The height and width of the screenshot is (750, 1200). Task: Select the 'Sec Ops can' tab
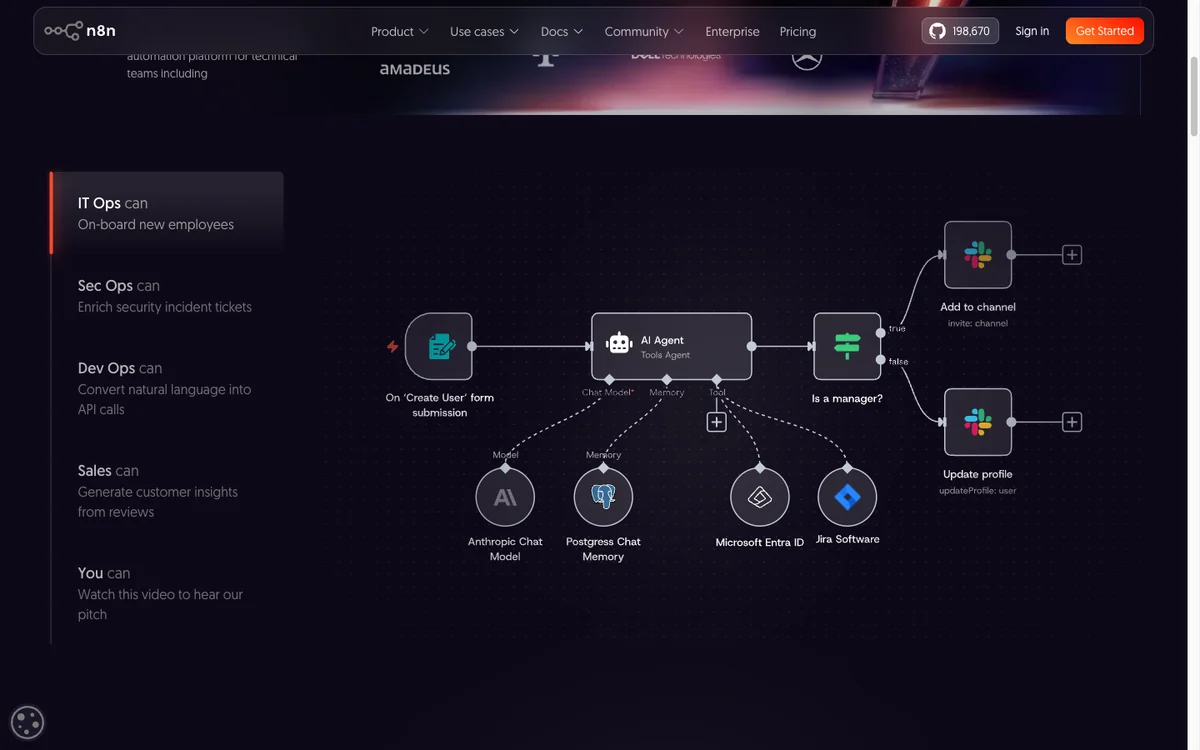click(167, 296)
